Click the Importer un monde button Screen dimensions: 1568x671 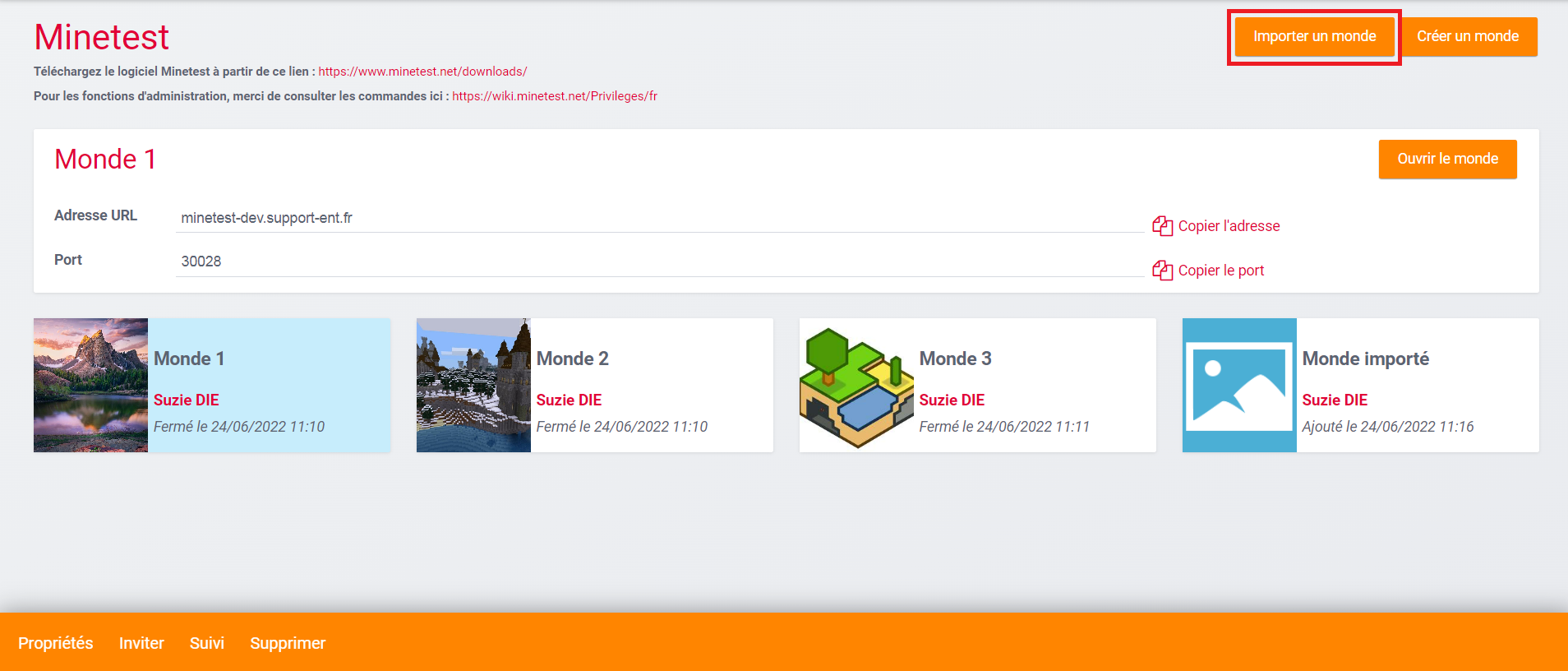[x=1313, y=37]
